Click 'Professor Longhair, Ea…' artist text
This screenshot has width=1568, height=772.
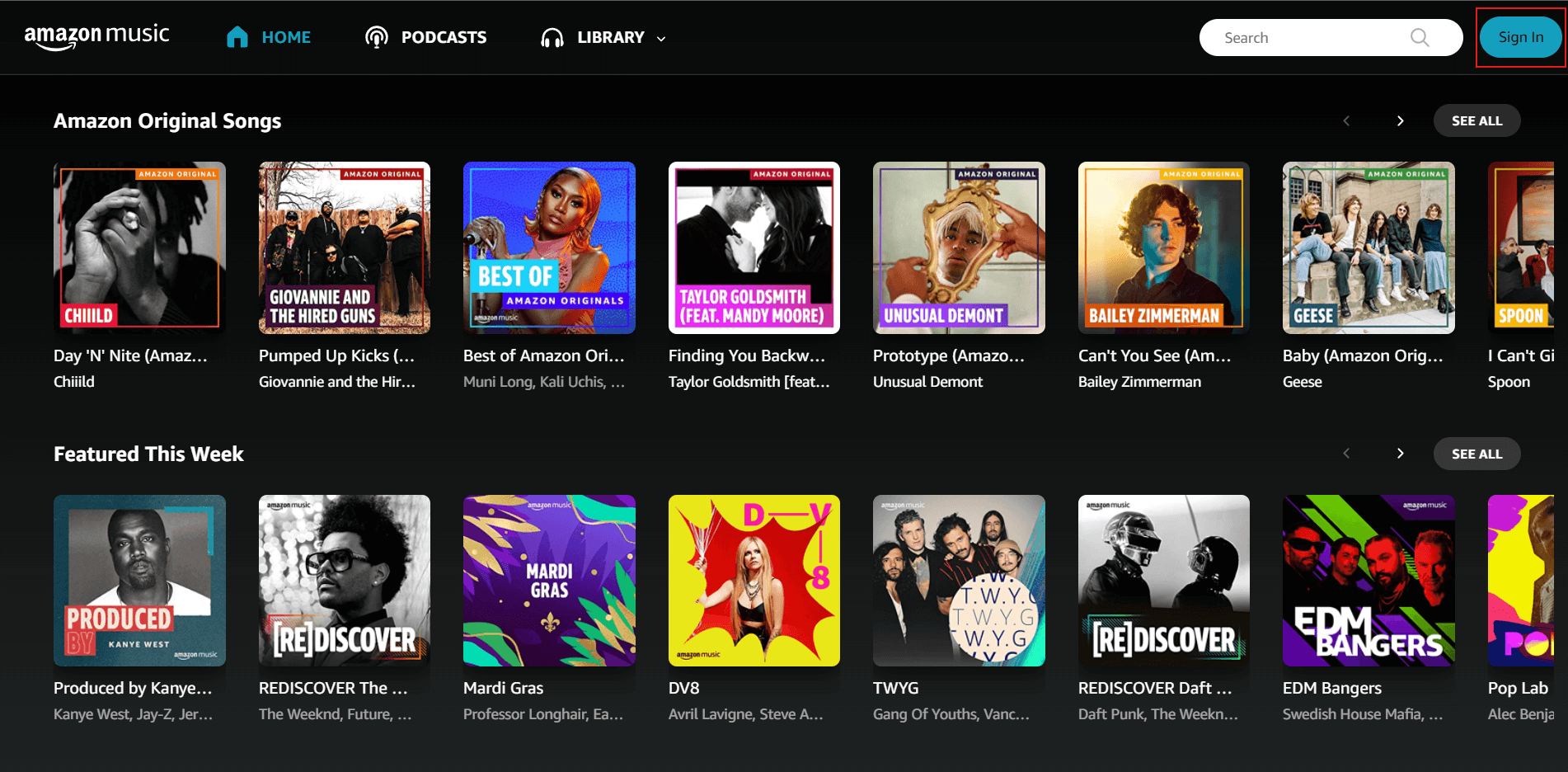click(543, 714)
